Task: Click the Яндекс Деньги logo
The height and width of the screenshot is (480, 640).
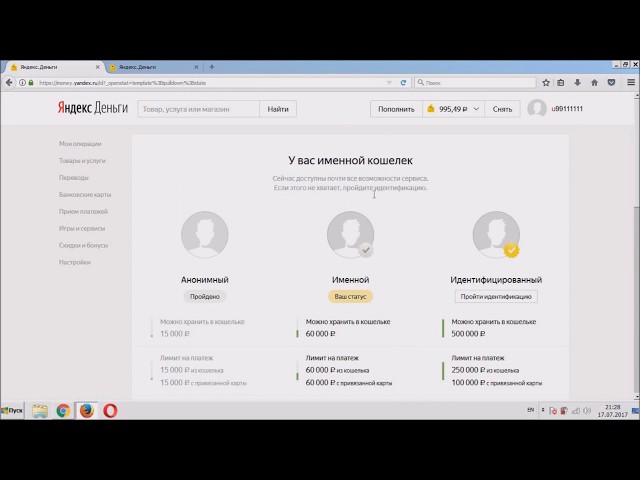Action: [93, 108]
